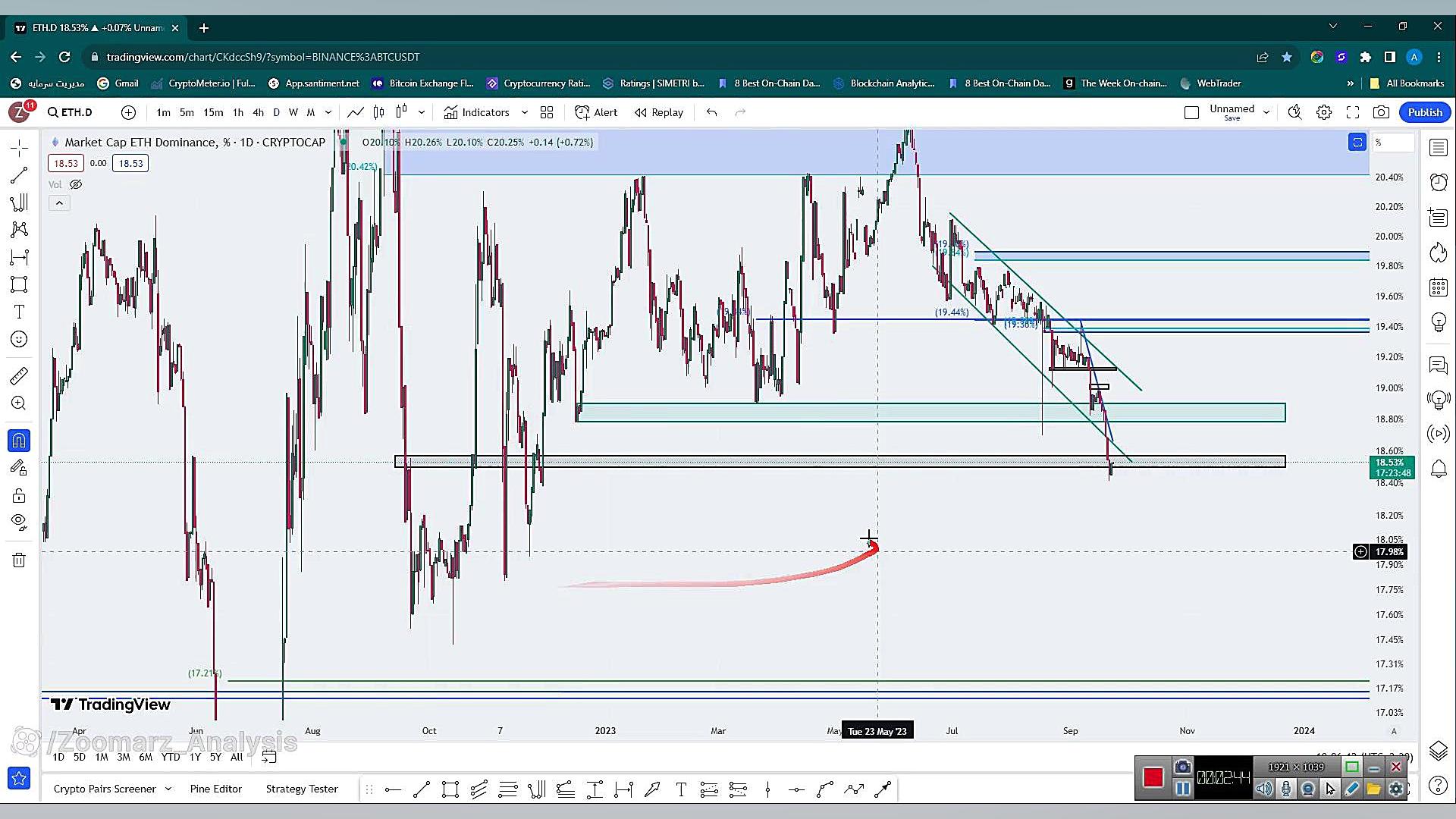This screenshot has height=819, width=1456.
Task: Show All available chart data range
Action: pyautogui.click(x=237, y=757)
